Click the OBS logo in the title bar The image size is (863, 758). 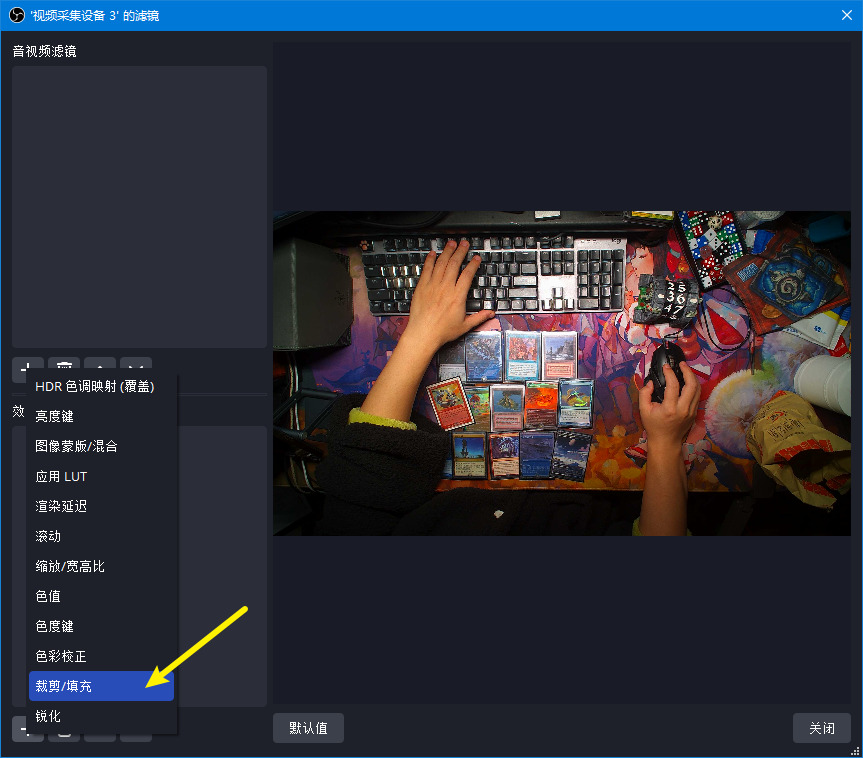pos(17,15)
